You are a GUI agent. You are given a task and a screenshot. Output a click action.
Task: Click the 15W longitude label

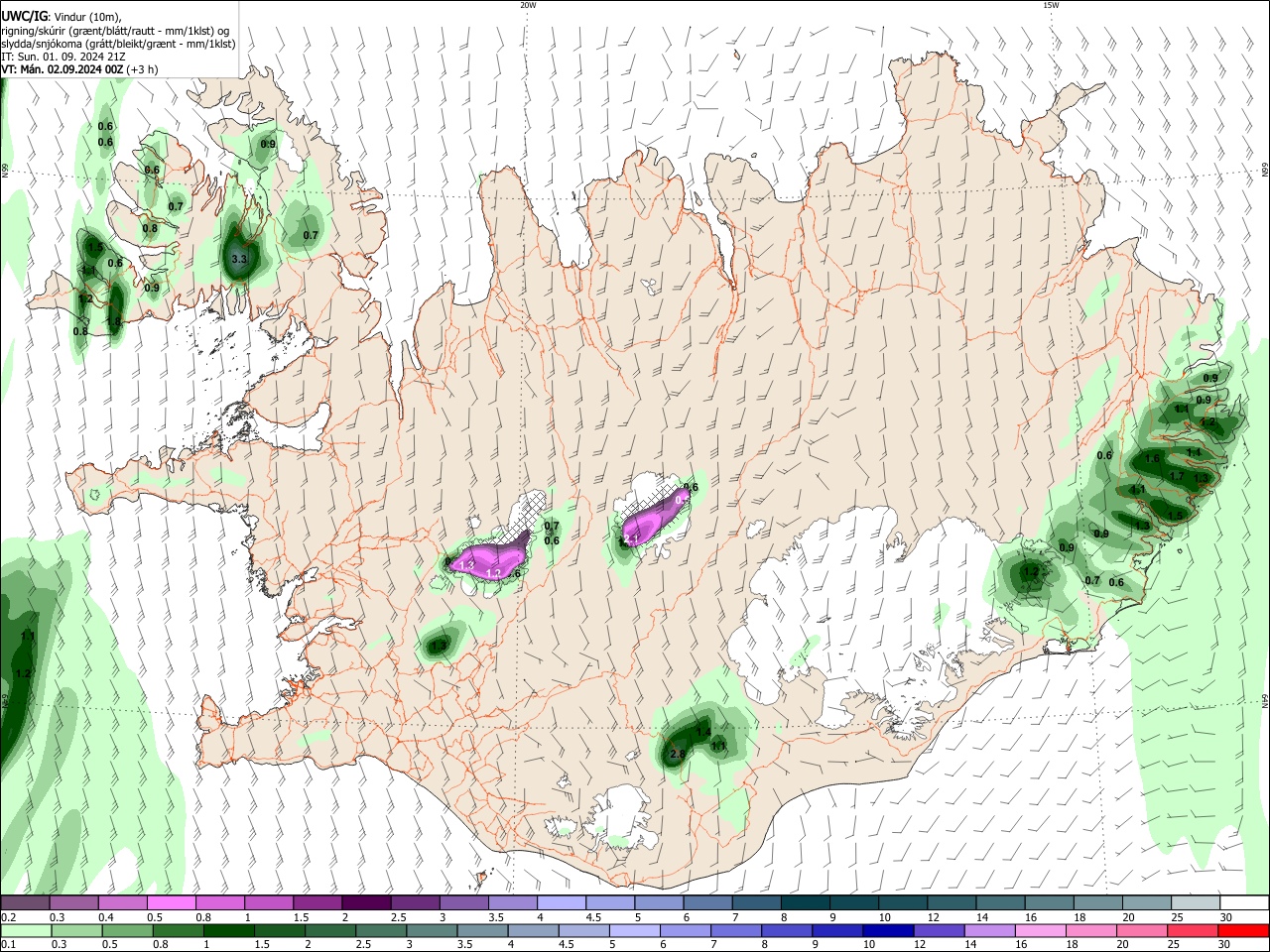click(x=1051, y=5)
